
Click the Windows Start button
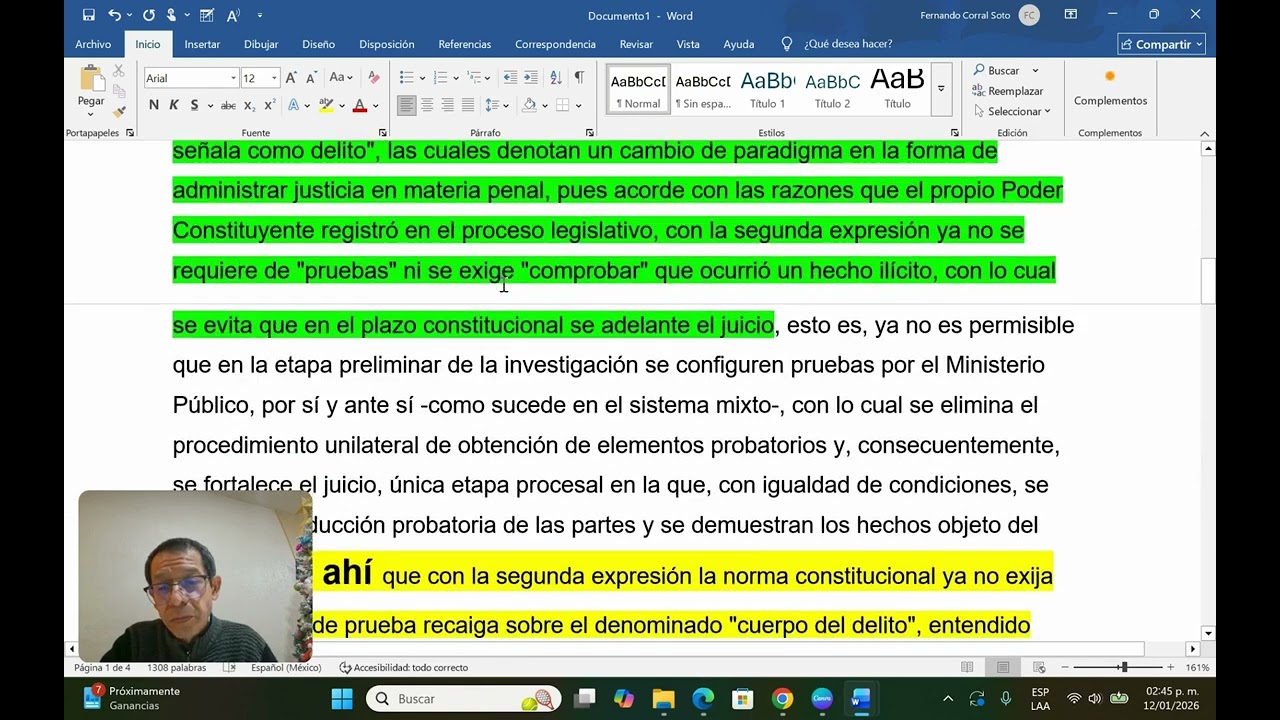click(x=342, y=699)
